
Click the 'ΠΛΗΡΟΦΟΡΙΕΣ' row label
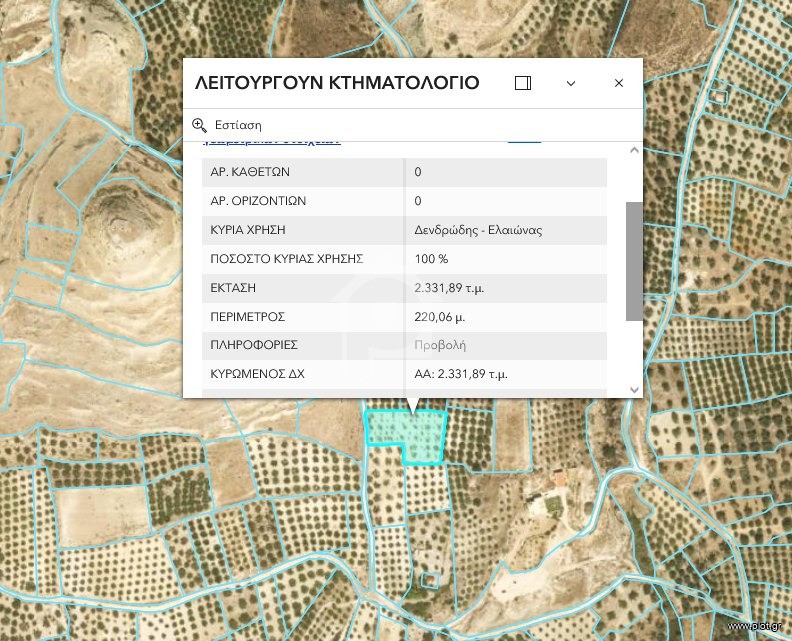[x=254, y=345]
